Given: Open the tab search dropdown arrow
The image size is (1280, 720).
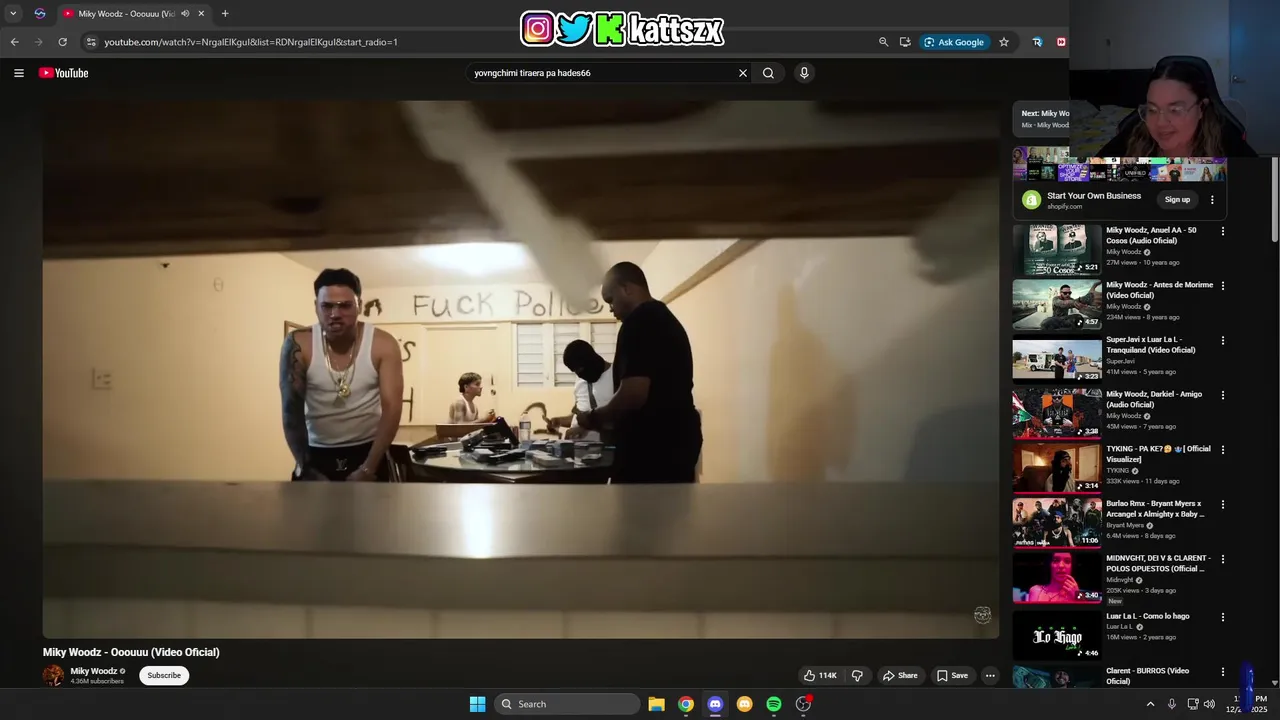Looking at the screenshot, I should point(13,14).
